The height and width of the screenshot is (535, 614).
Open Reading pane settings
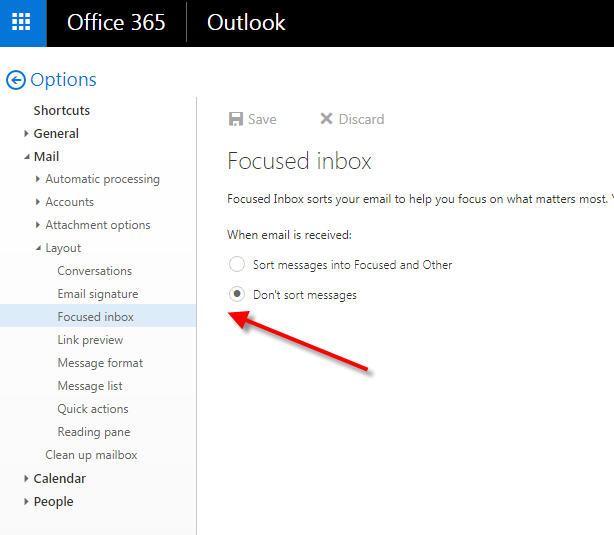pos(94,432)
